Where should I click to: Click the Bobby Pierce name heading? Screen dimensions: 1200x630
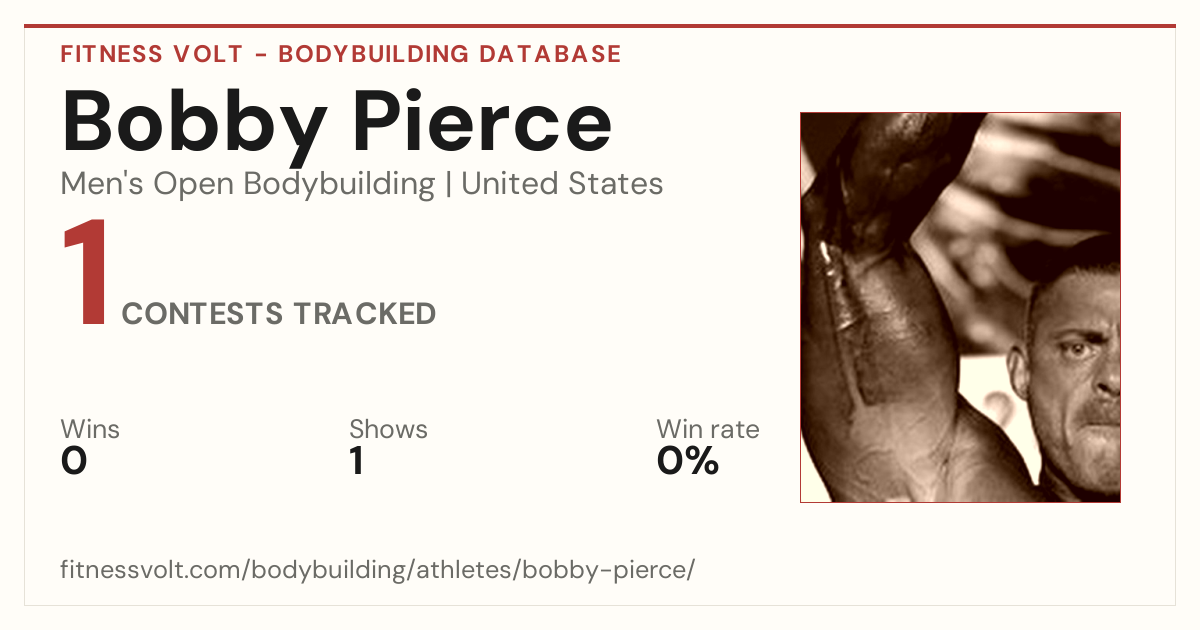pos(336,121)
